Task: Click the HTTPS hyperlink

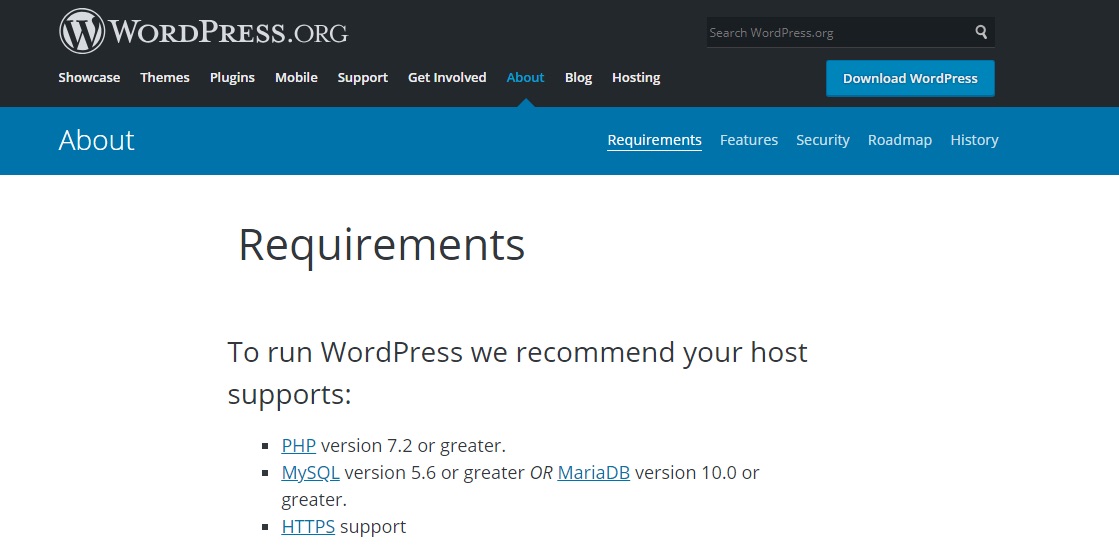Action: pyautogui.click(x=308, y=526)
